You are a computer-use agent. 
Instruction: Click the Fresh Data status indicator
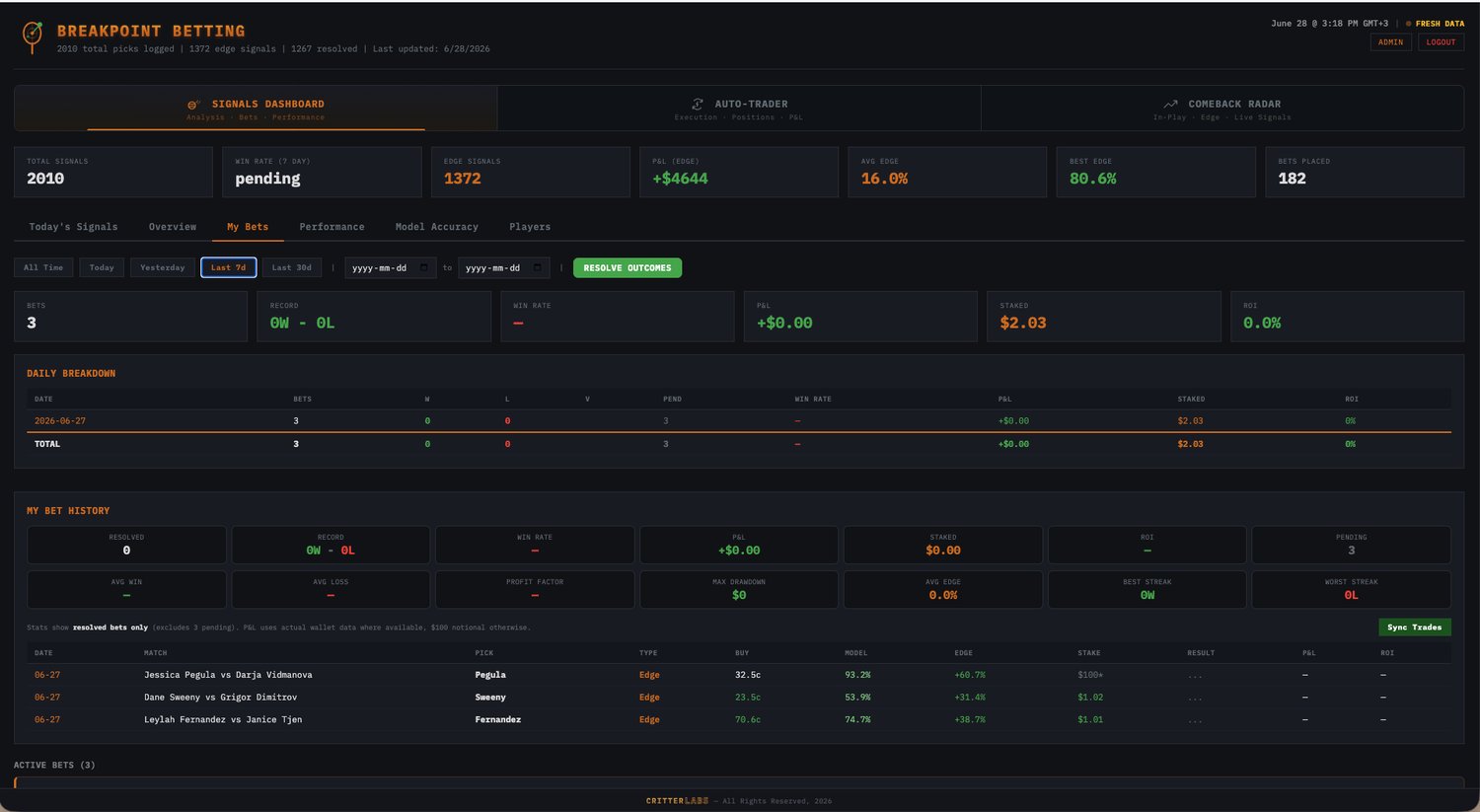(1436, 24)
